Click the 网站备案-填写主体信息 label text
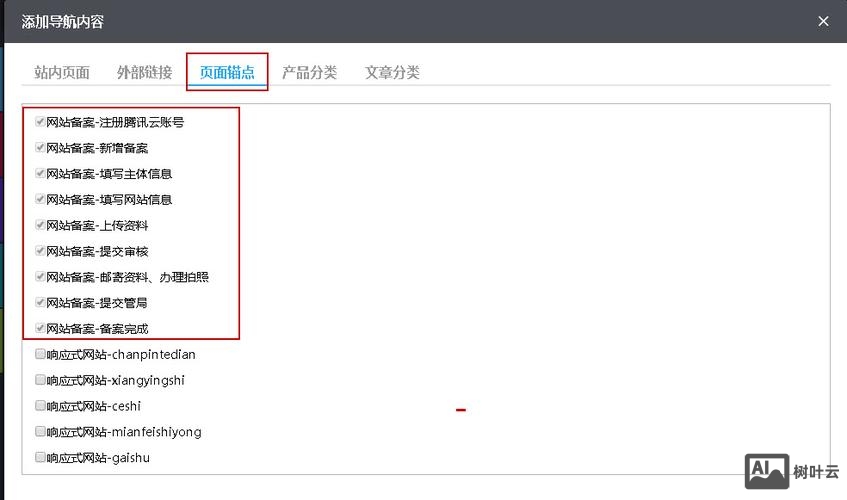Viewport: 847px width, 500px height. pyautogui.click(x=109, y=174)
